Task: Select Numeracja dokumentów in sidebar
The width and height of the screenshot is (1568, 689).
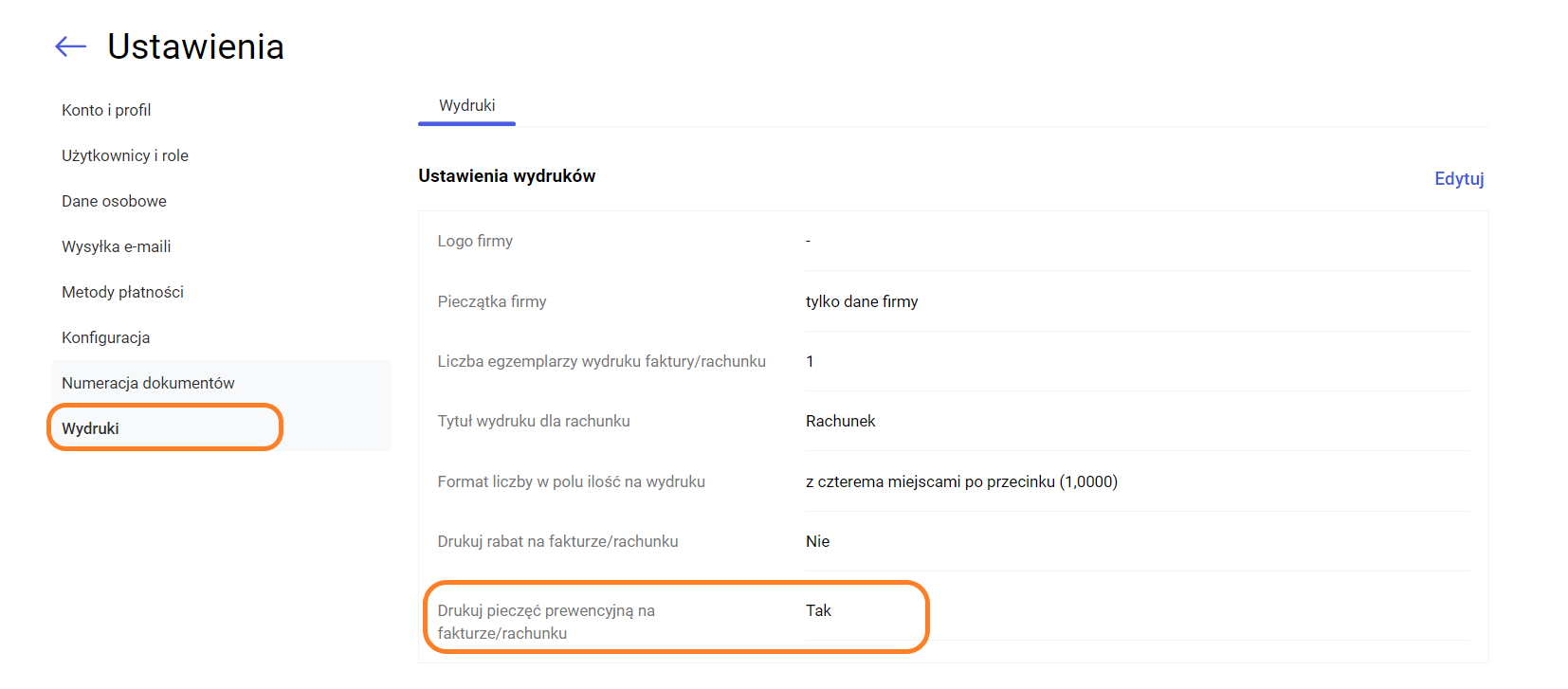Action: point(148,383)
